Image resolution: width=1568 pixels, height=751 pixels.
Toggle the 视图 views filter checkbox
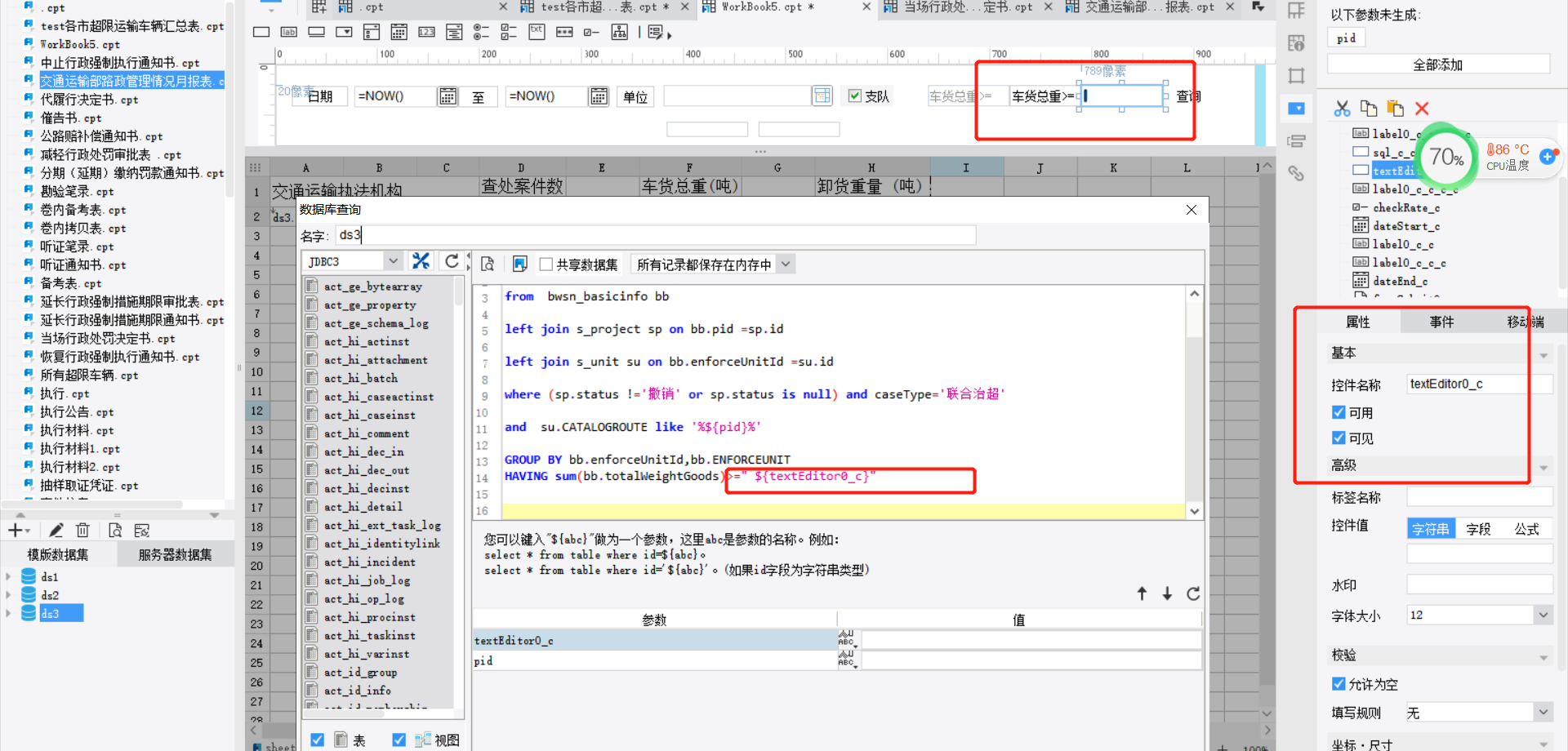(399, 740)
